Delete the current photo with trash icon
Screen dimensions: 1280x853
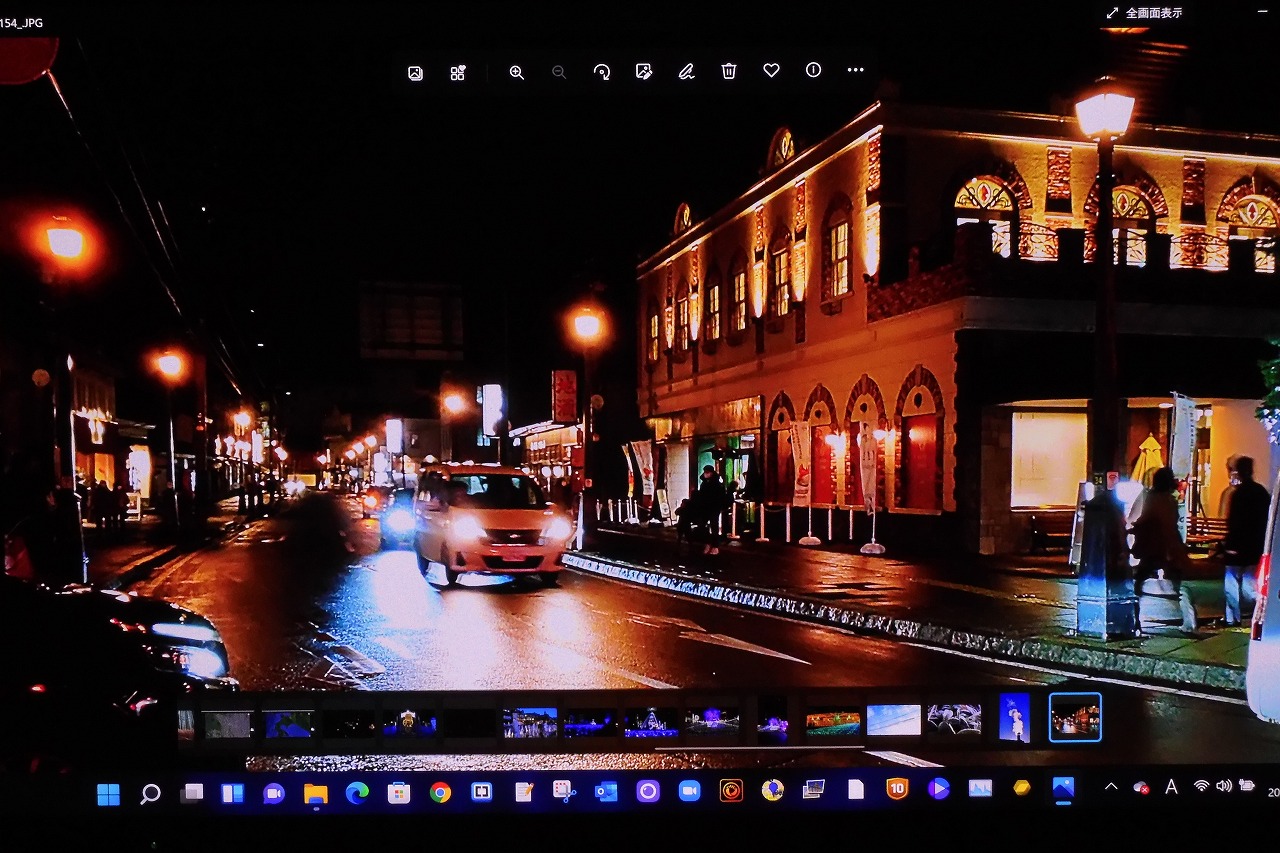729,71
